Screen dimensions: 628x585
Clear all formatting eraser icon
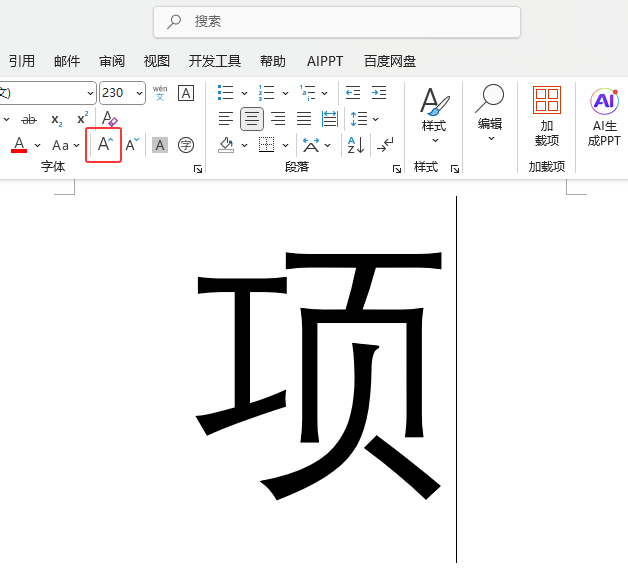(x=109, y=119)
